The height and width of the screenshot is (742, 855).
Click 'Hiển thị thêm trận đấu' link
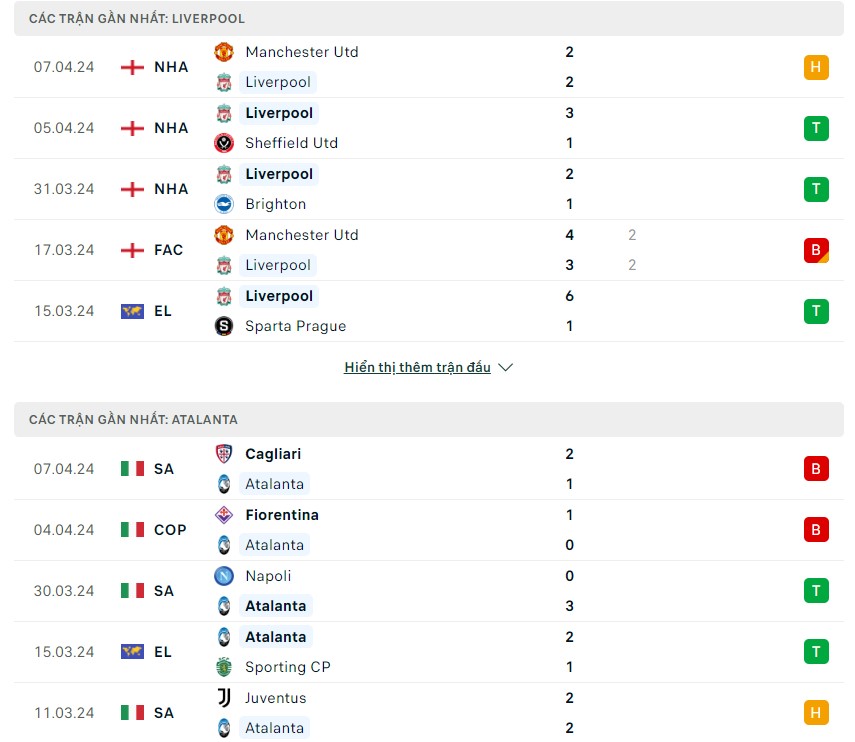pyautogui.click(x=417, y=367)
